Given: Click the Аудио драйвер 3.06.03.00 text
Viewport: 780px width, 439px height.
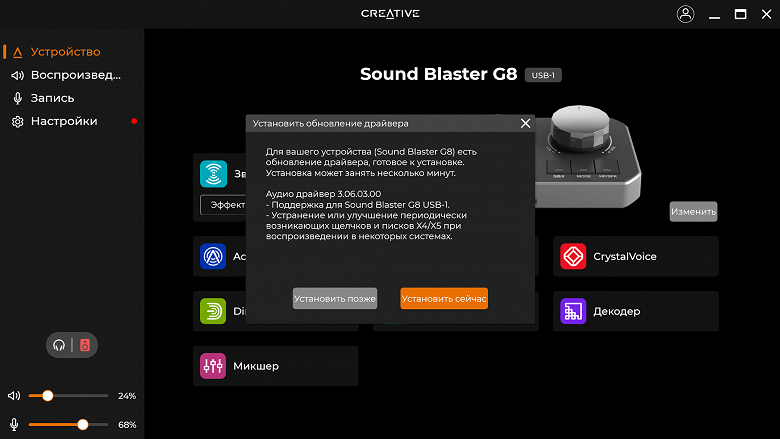Looking at the screenshot, I should click(x=323, y=194).
